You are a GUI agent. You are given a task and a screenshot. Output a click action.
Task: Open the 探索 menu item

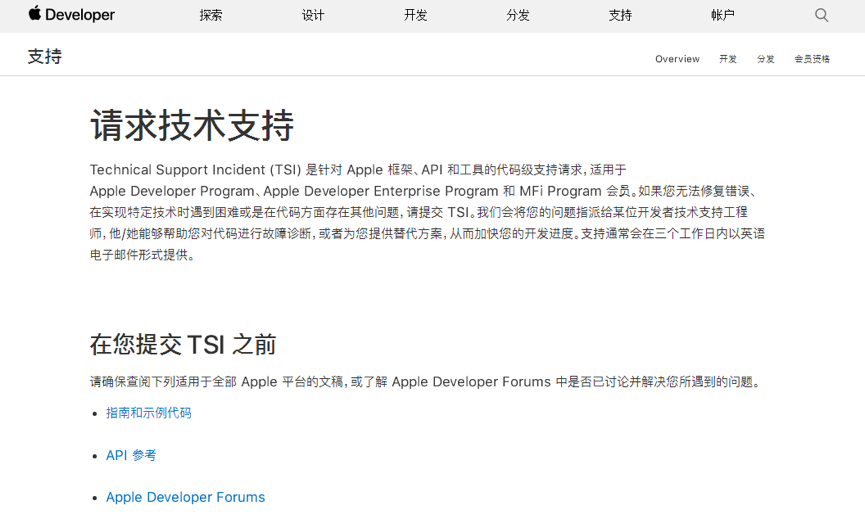211,15
